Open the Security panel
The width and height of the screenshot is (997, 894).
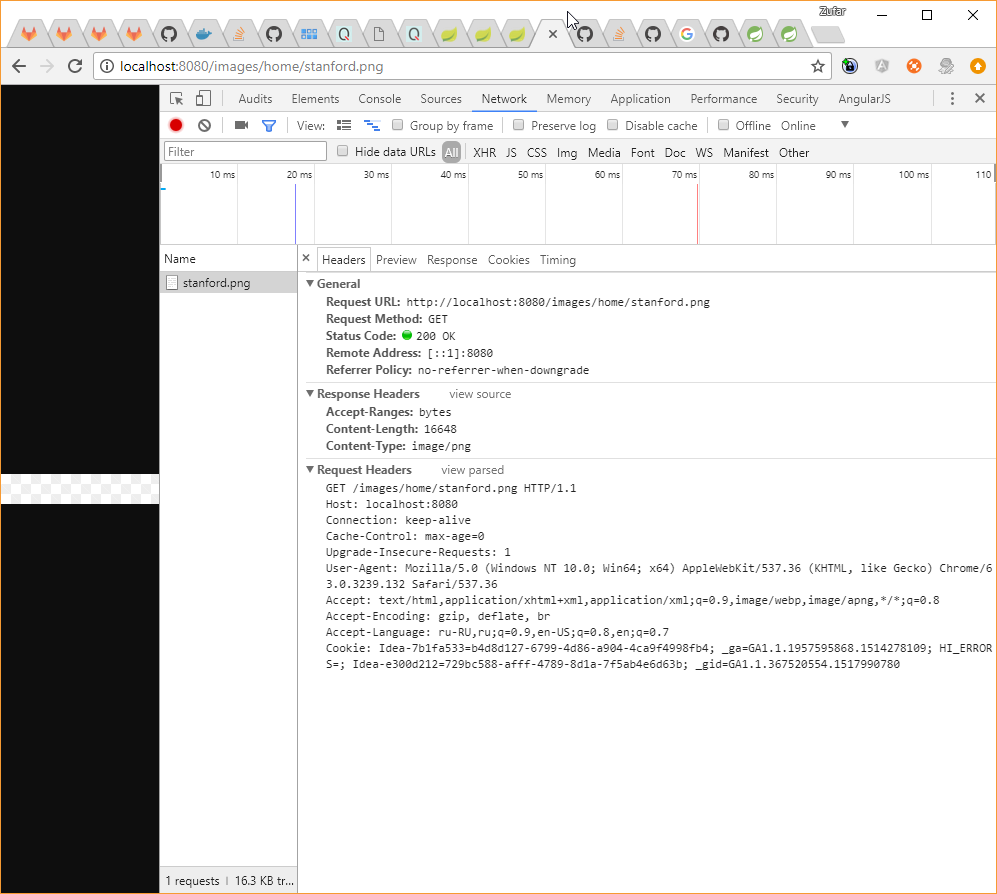coord(797,99)
